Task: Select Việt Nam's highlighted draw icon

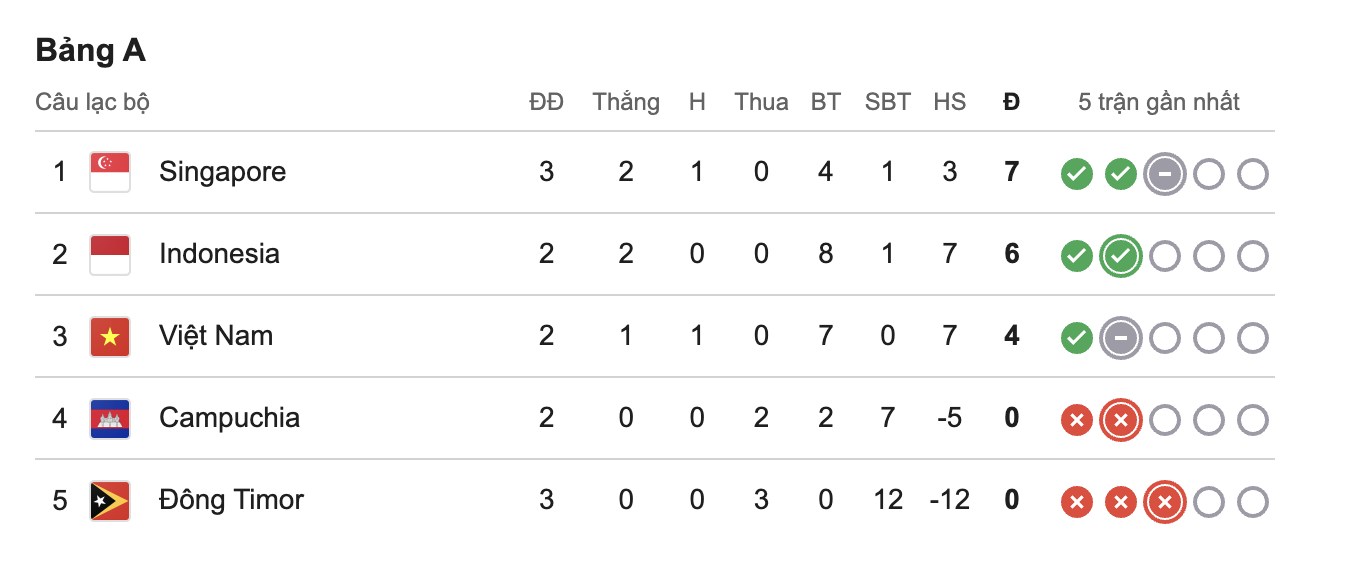Action: (1121, 339)
